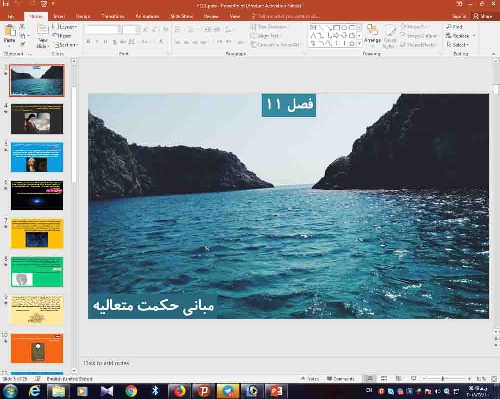The image size is (500, 399).
Task: Click the Clear All Formatting icon
Action: coord(165,30)
